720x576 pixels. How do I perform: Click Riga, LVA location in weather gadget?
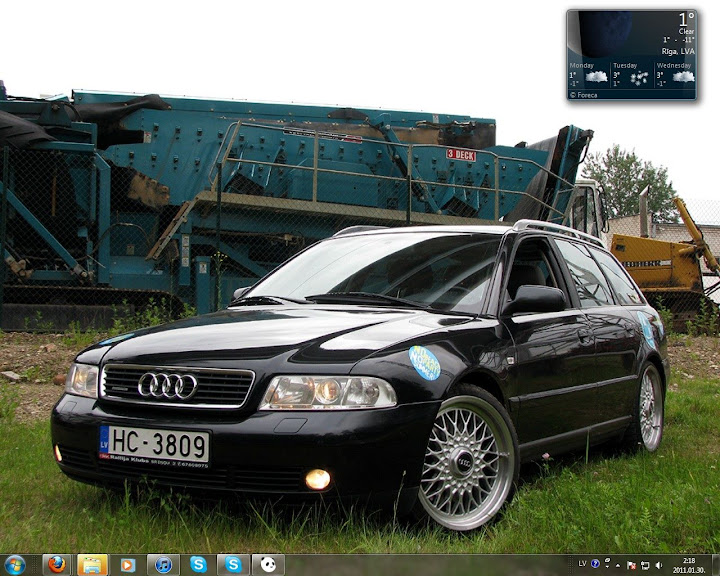click(678, 51)
